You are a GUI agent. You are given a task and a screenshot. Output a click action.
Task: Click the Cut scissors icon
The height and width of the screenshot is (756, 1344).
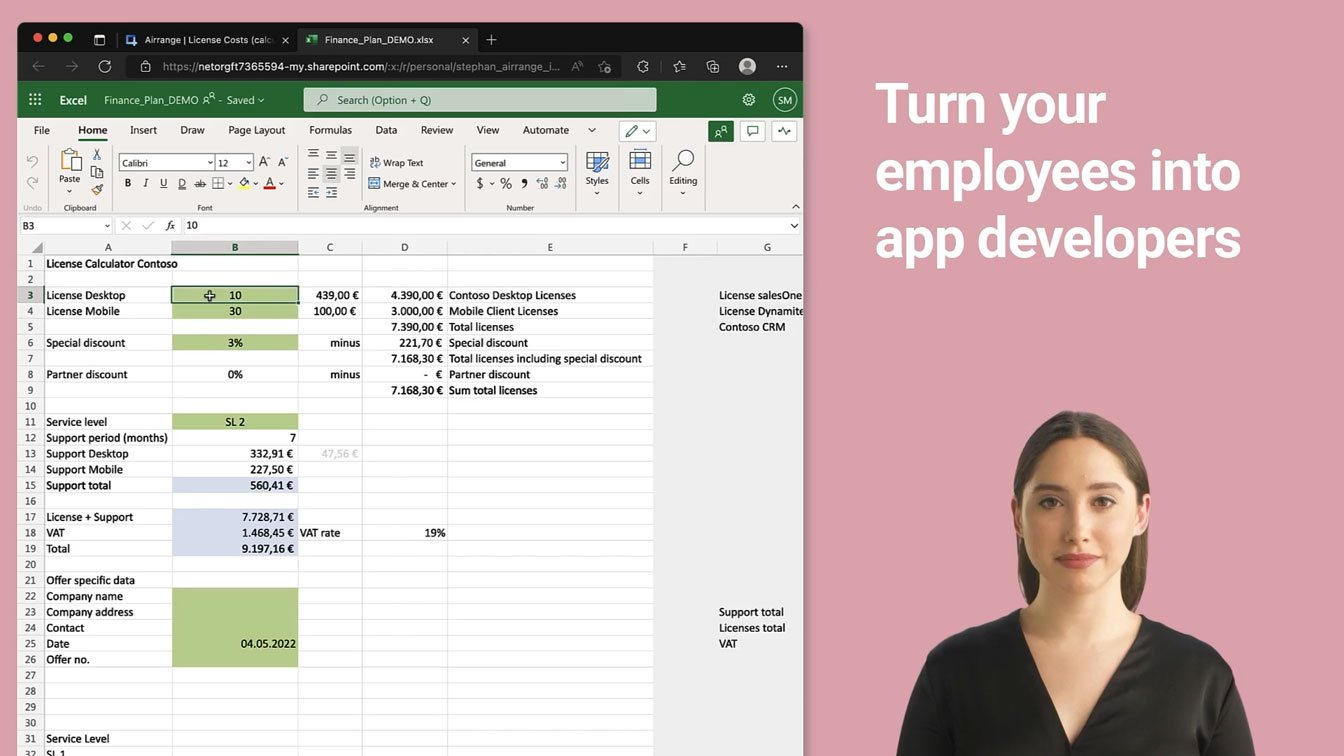click(97, 154)
